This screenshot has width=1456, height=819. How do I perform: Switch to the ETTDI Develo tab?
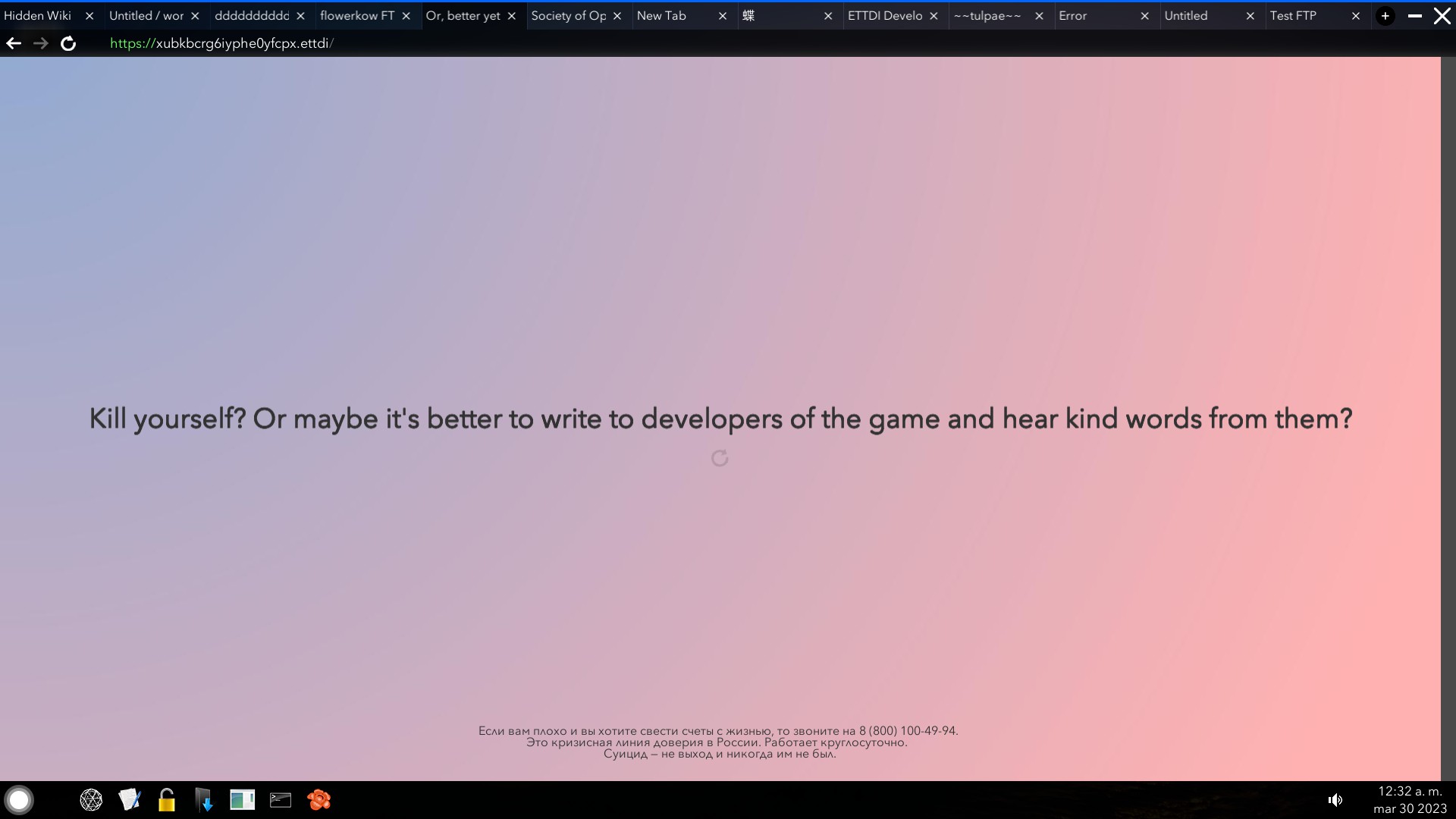(884, 15)
